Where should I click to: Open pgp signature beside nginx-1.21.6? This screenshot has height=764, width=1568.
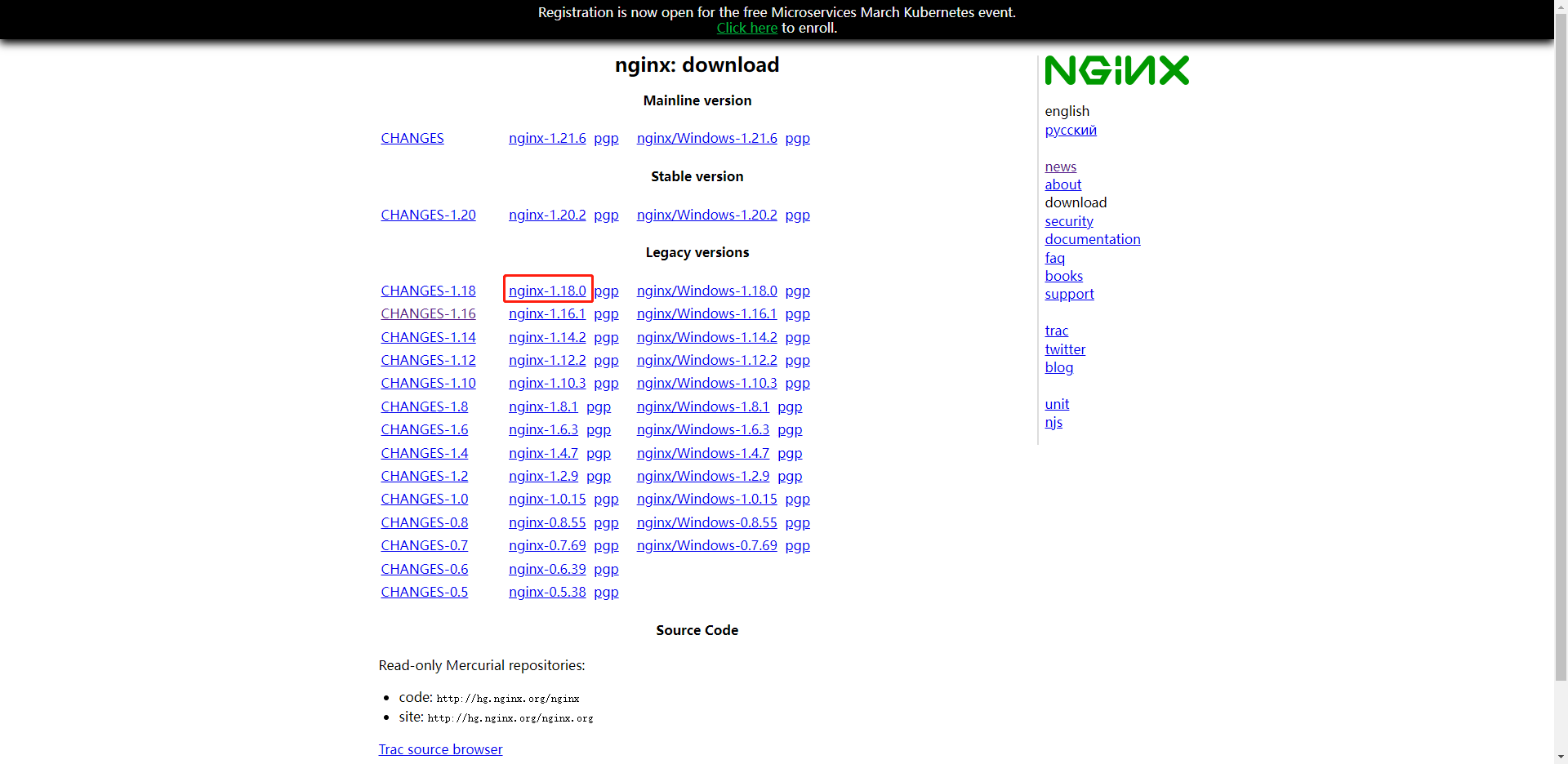pos(606,138)
